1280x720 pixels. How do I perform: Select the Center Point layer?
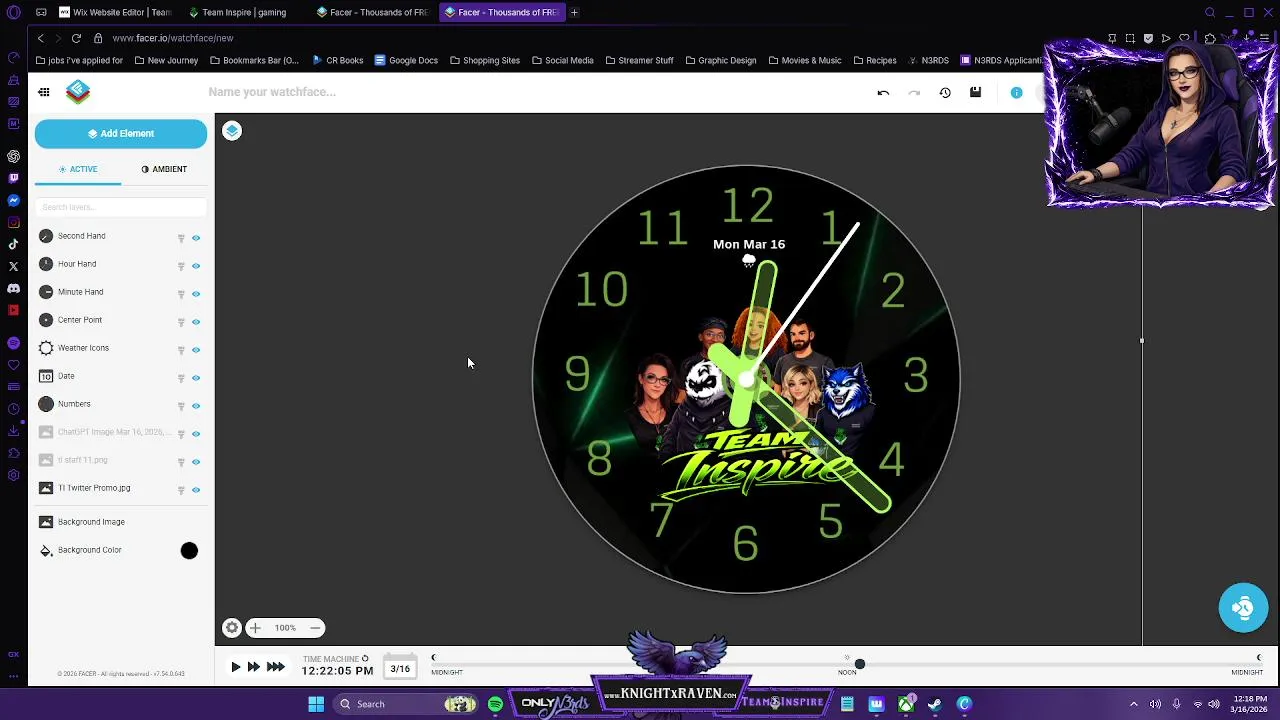pos(80,320)
